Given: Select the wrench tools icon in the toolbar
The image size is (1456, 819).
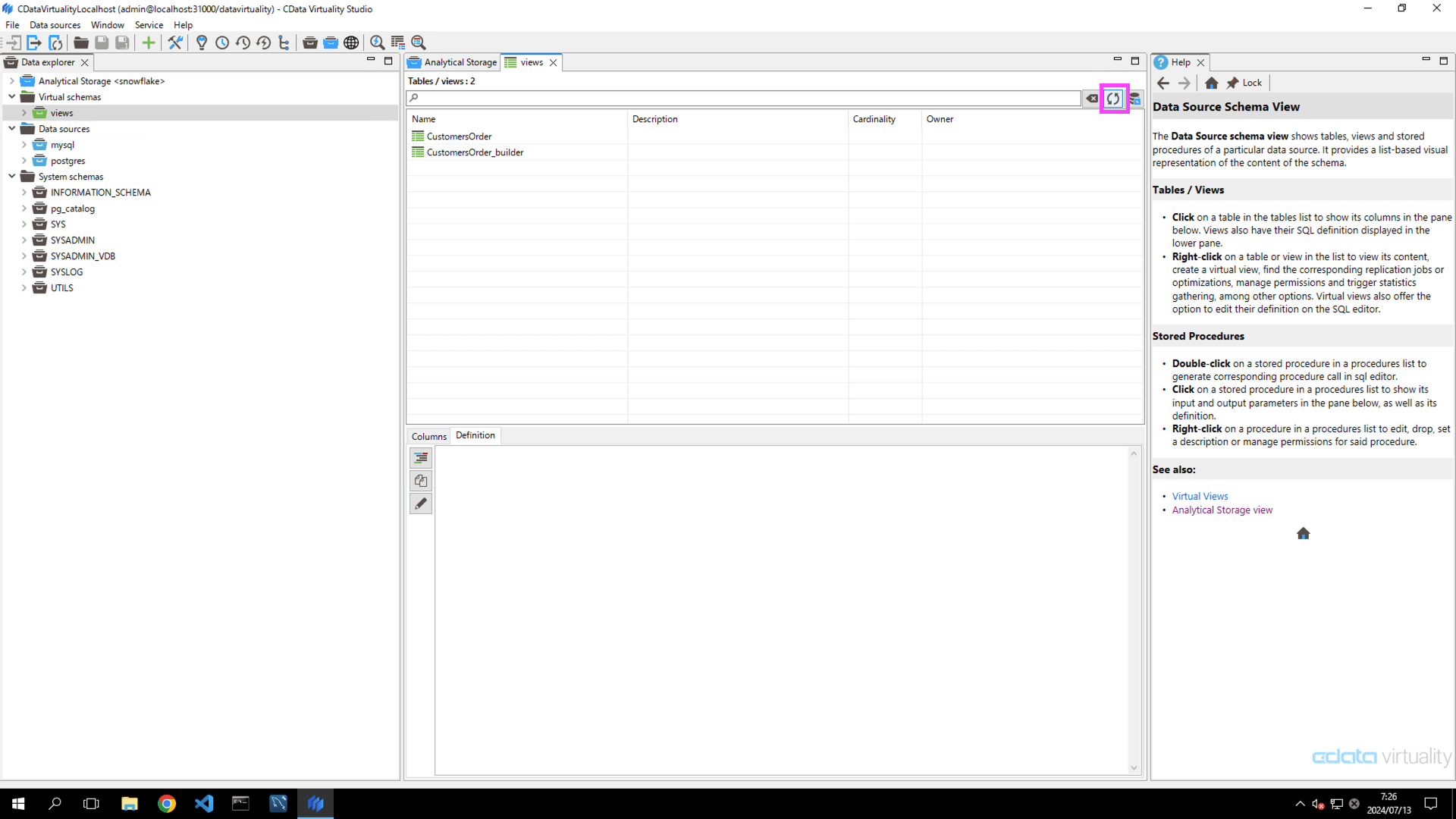Looking at the screenshot, I should point(175,42).
